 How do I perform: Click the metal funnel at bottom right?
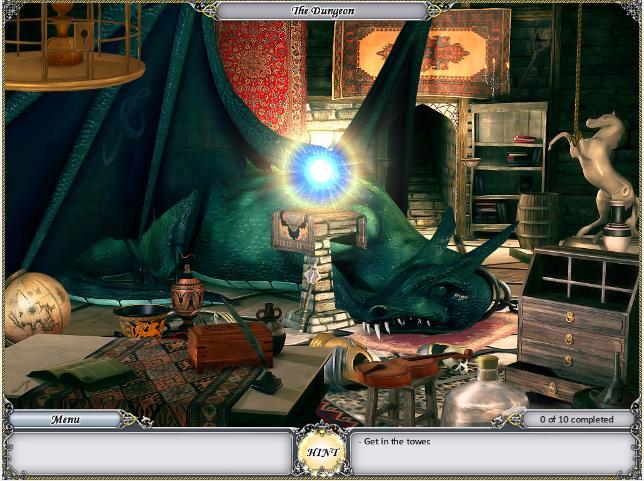coord(612,384)
